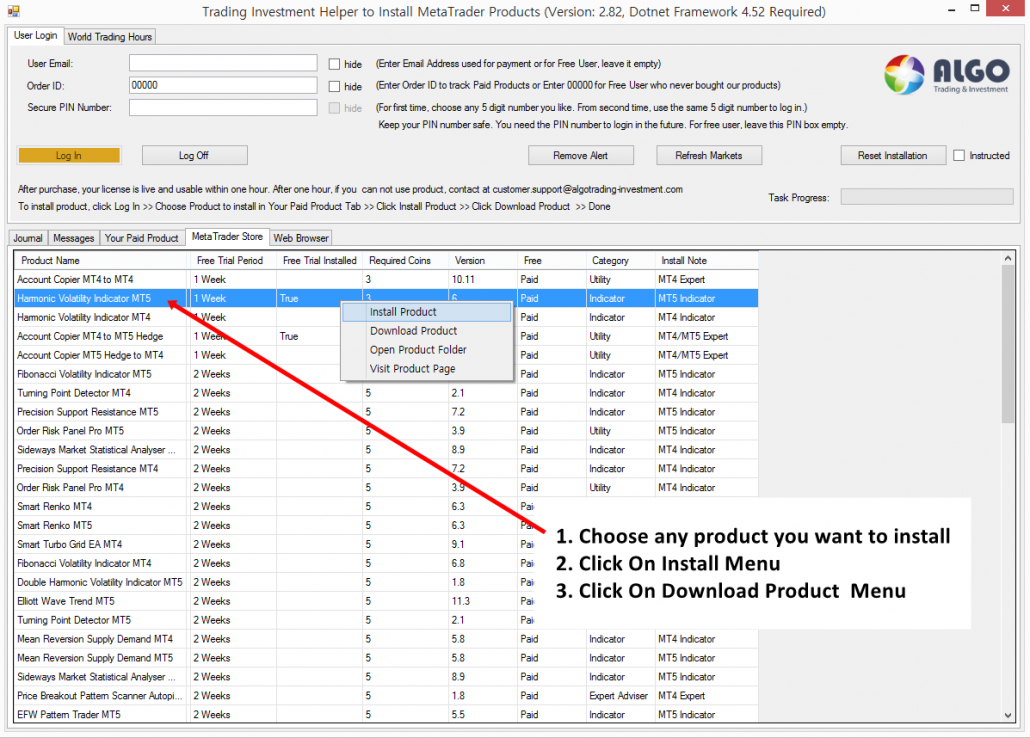Click the Refresh Markets button
1030x738 pixels.
coord(709,156)
